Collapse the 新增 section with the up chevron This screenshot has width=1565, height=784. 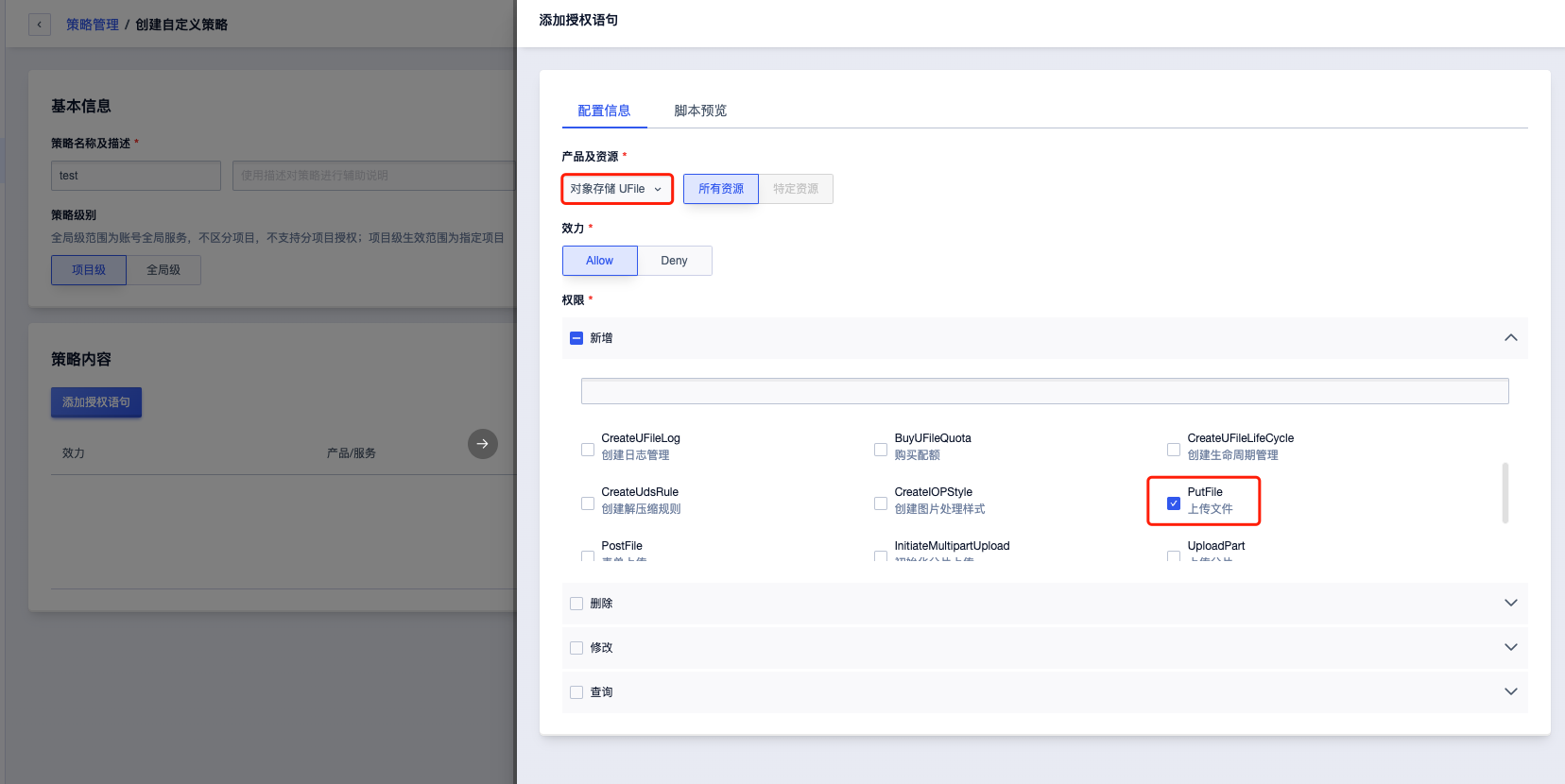pos(1510,338)
